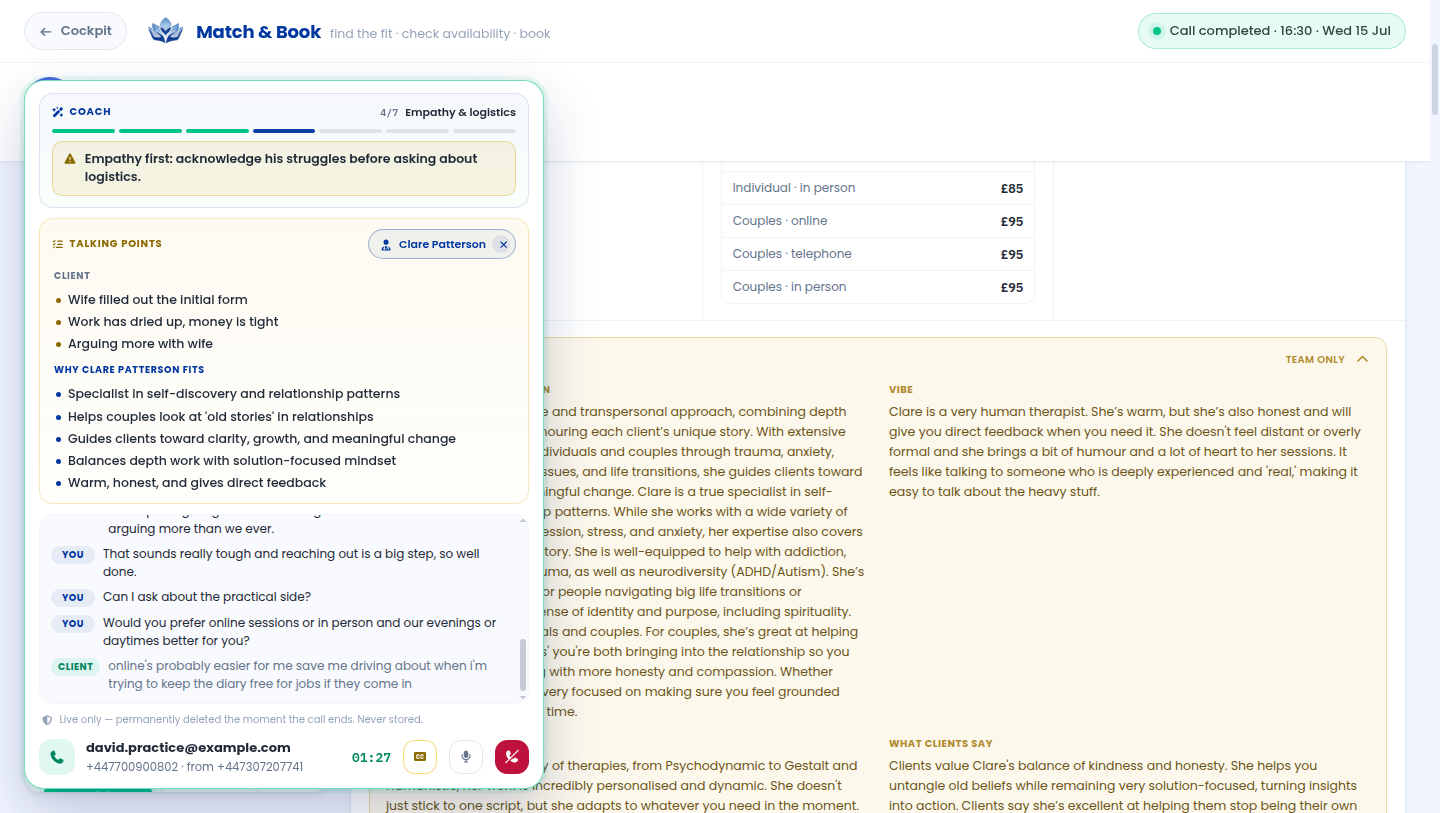This screenshot has width=1440, height=813.
Task: Remove the Clare Patterson chip
Action: point(504,244)
